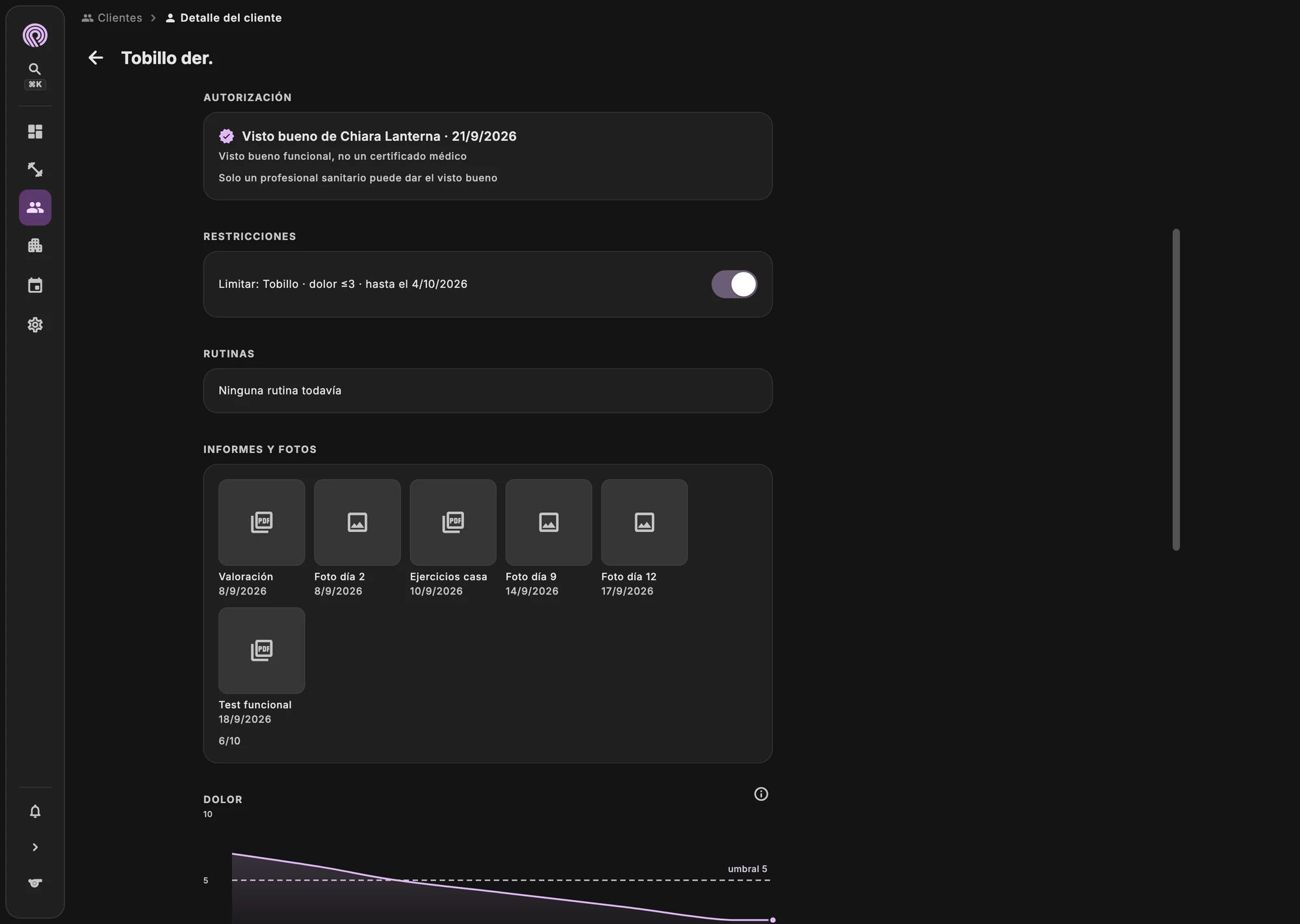Open the Valoración PDF thumbnail
Screen dimensions: 1300x924
(x=262, y=522)
